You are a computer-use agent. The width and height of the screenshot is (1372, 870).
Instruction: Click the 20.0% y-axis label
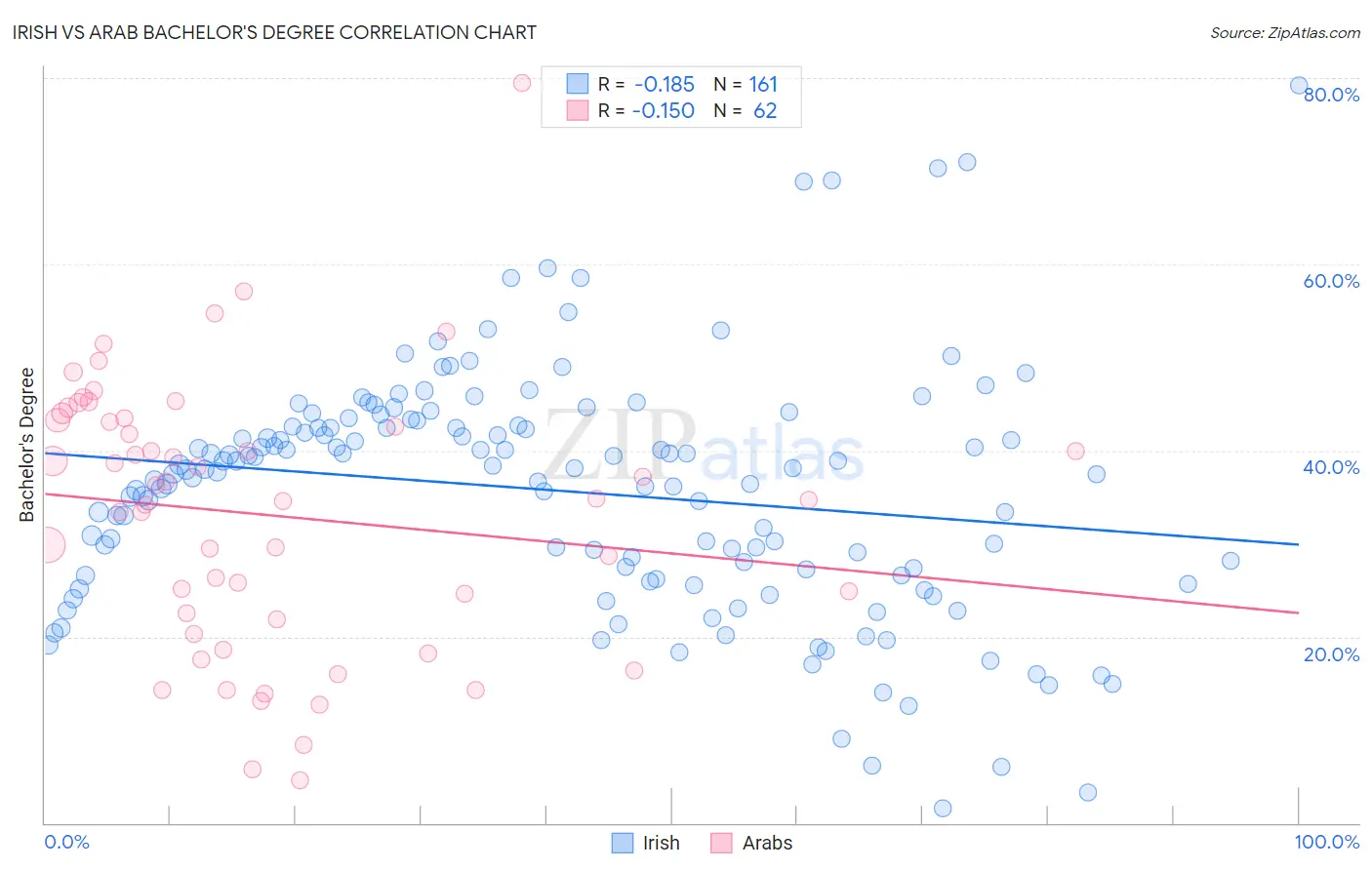pyautogui.click(x=1332, y=654)
